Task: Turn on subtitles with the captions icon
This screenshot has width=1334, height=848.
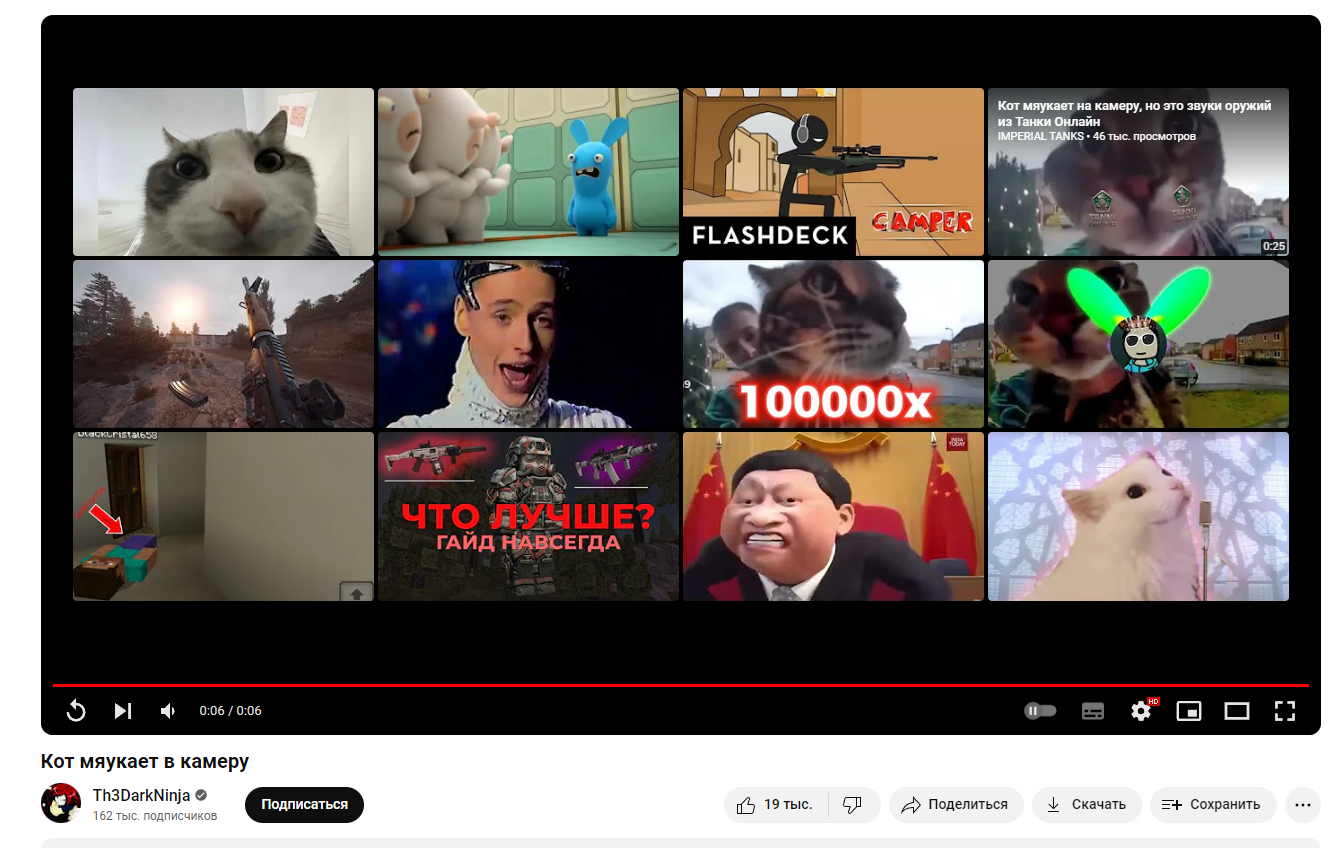Action: point(1093,711)
